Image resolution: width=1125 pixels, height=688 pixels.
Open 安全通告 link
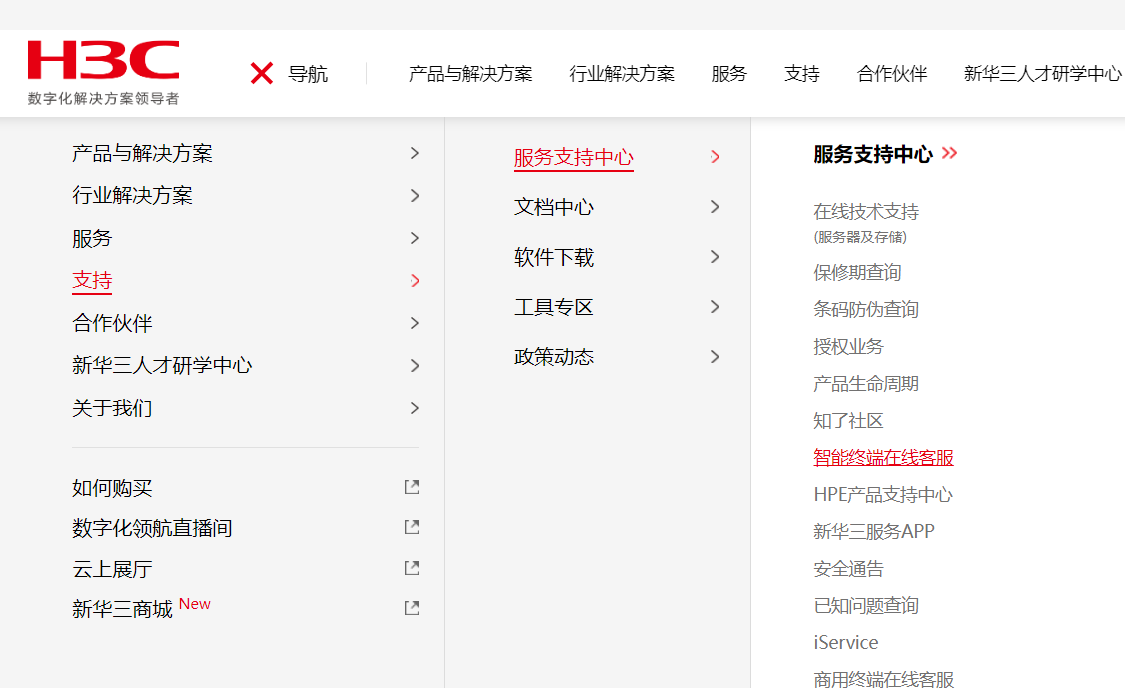pos(848,569)
